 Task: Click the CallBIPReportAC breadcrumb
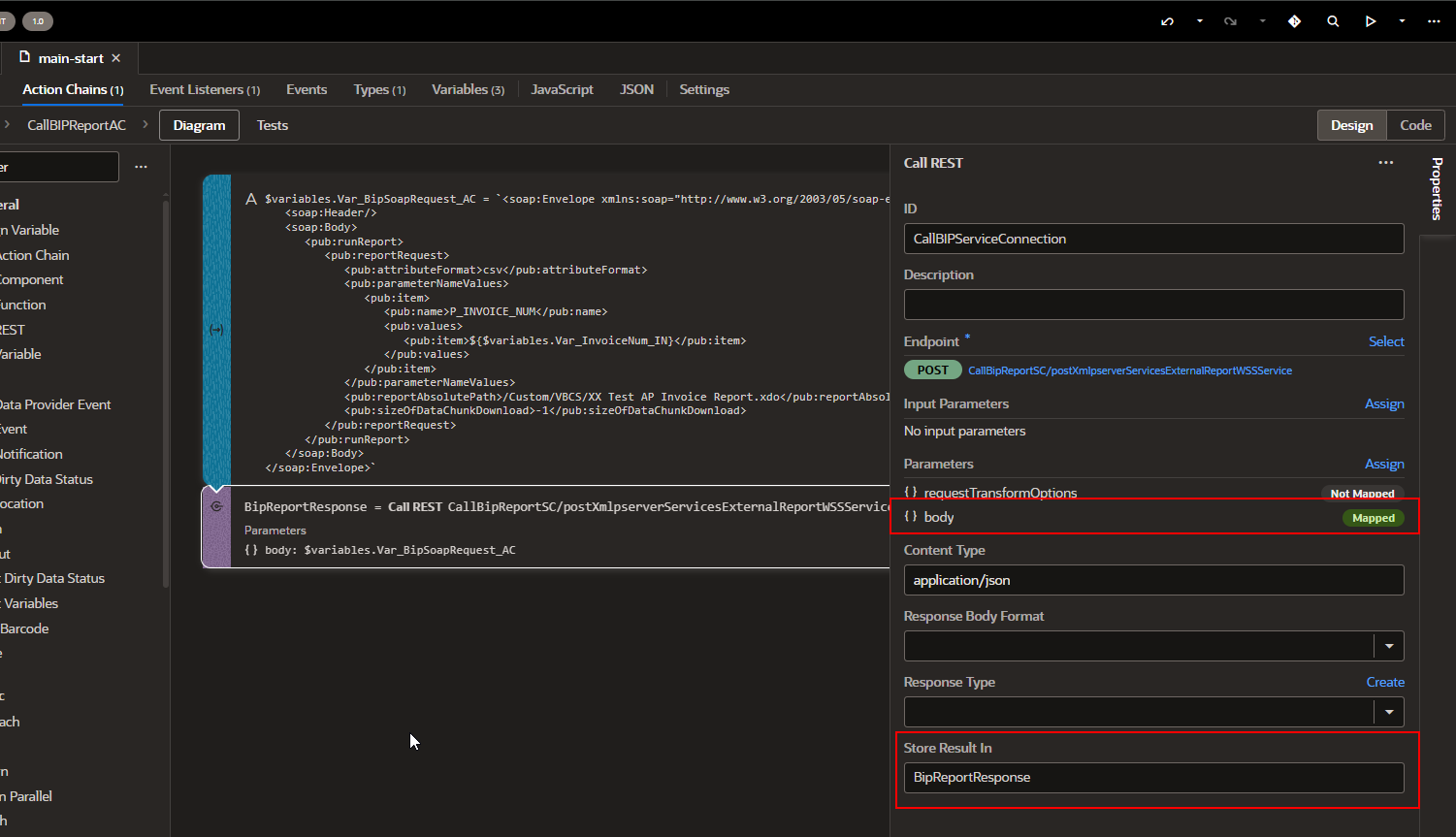pyautogui.click(x=77, y=125)
